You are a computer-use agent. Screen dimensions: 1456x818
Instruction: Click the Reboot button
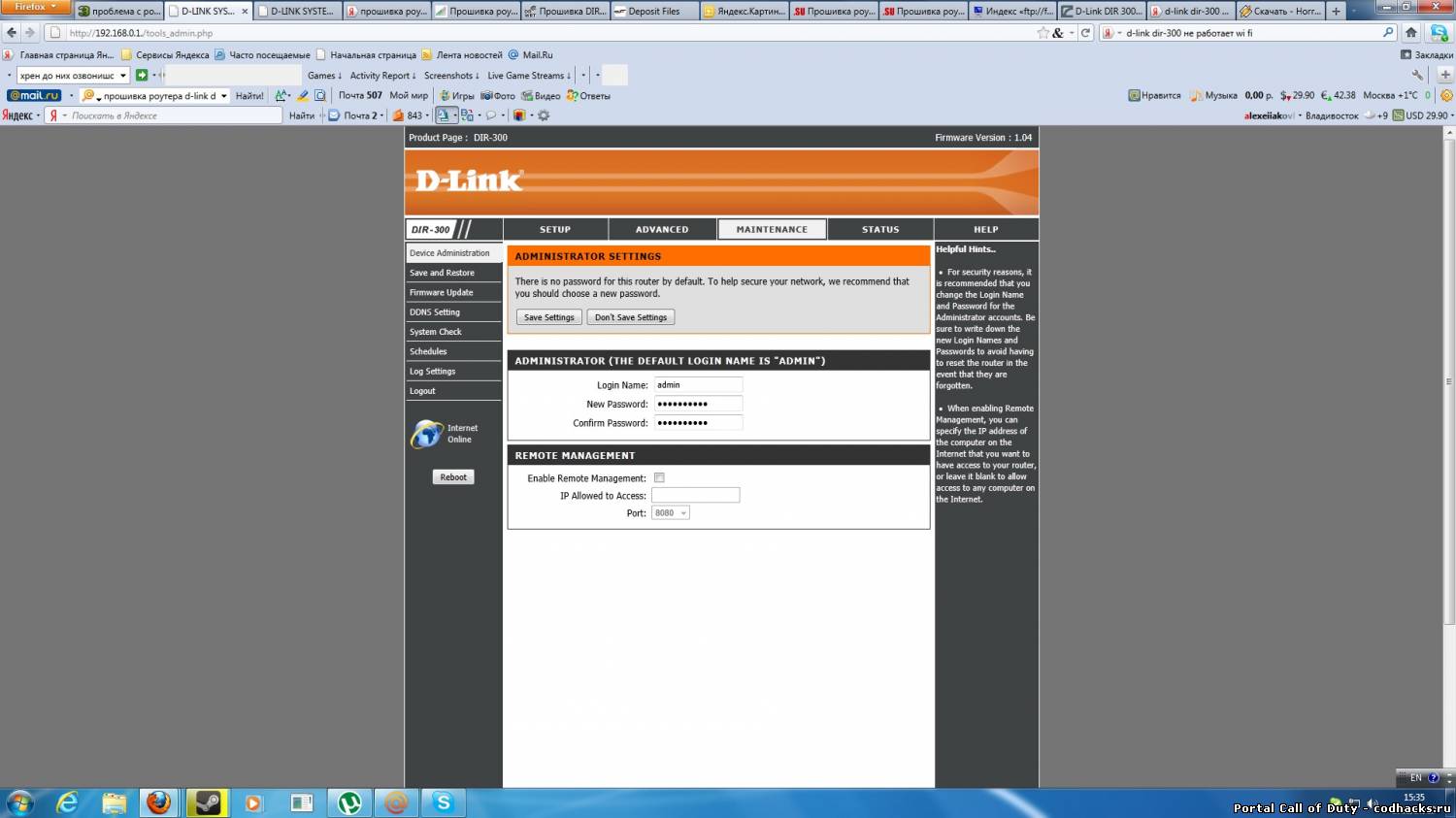coord(453,477)
